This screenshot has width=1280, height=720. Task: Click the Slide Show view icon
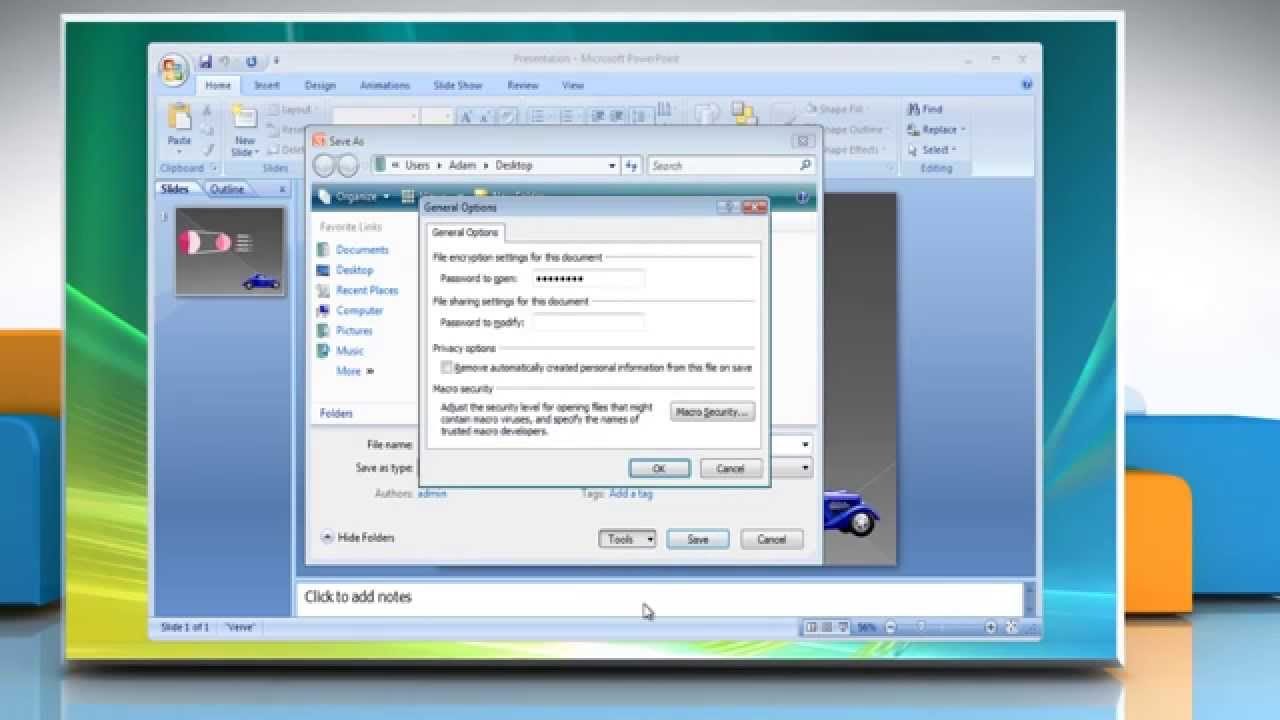(x=843, y=628)
